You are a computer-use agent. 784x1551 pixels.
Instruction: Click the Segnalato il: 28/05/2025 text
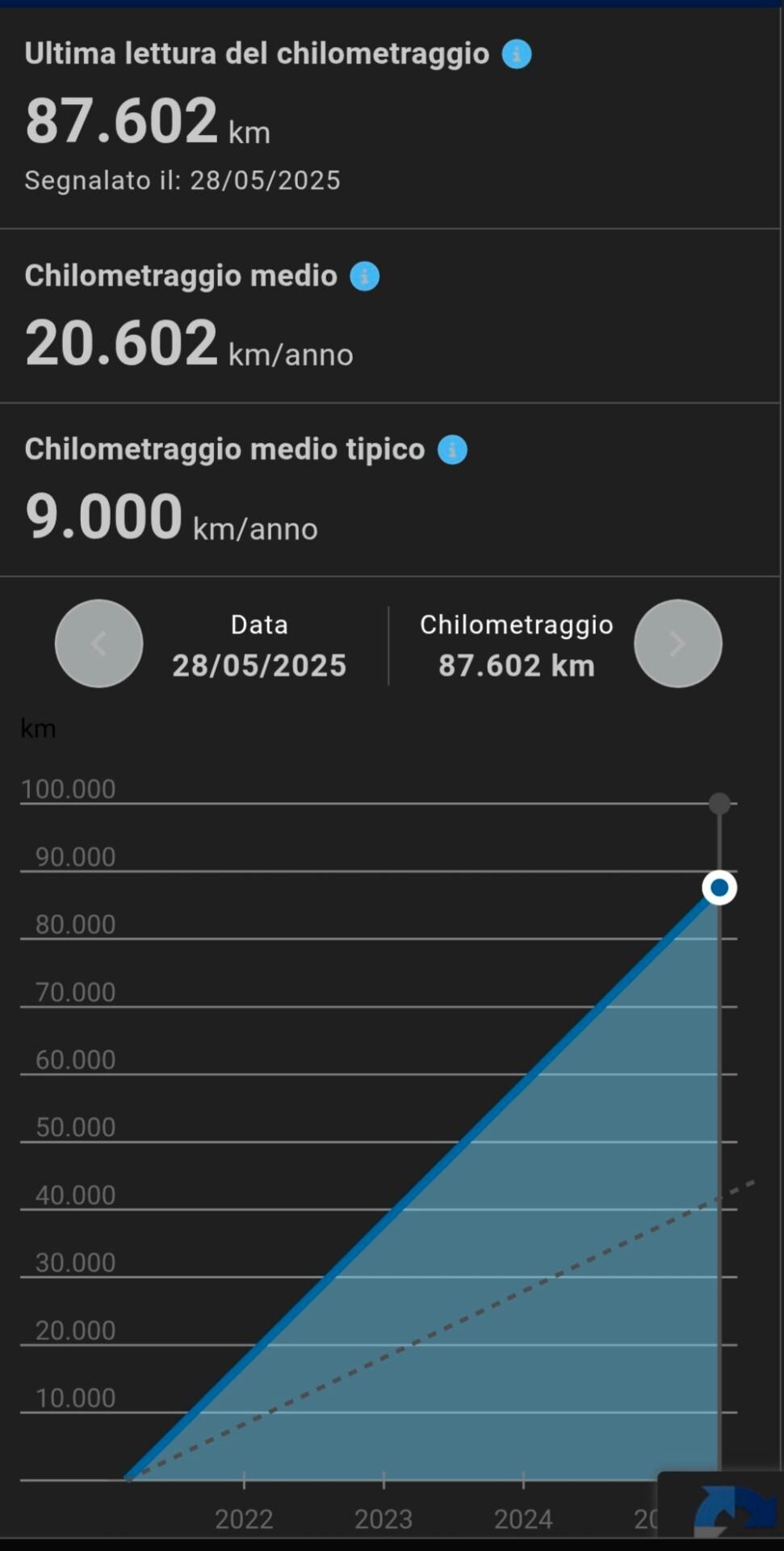[182, 180]
